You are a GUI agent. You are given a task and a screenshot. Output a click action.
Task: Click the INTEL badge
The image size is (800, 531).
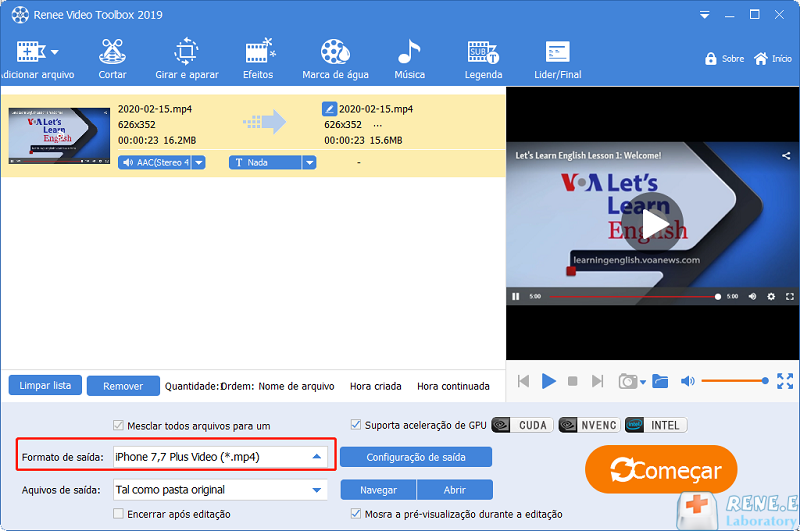coord(656,425)
